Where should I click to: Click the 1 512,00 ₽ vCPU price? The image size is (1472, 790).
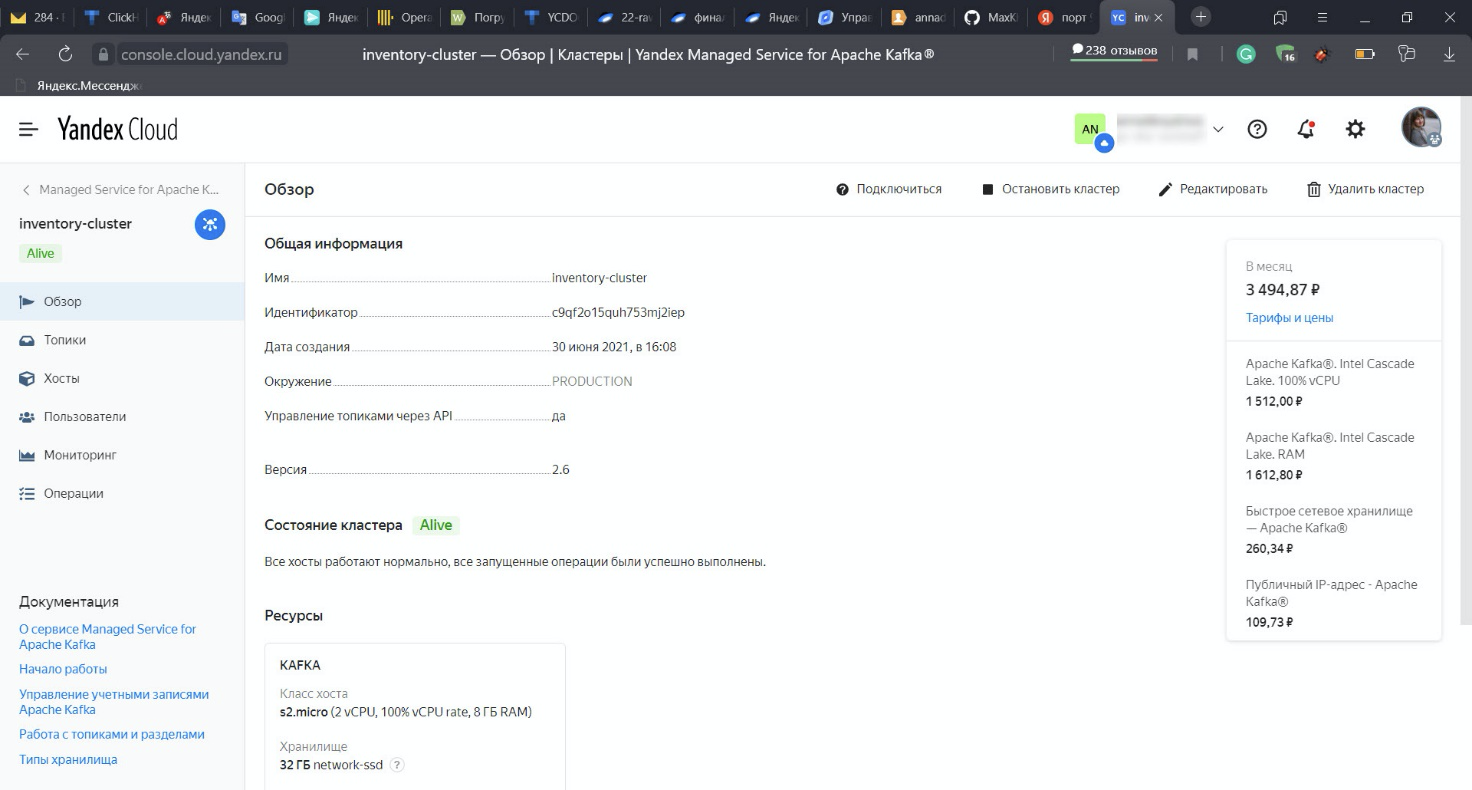pyautogui.click(x=1274, y=401)
